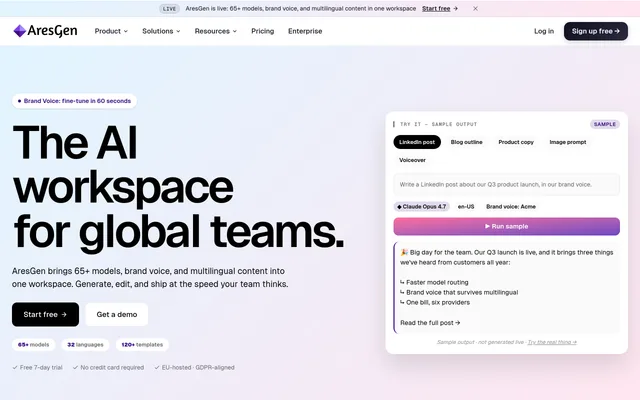Click the 32 languages stat pill
The image size is (640, 400).
tap(85, 345)
